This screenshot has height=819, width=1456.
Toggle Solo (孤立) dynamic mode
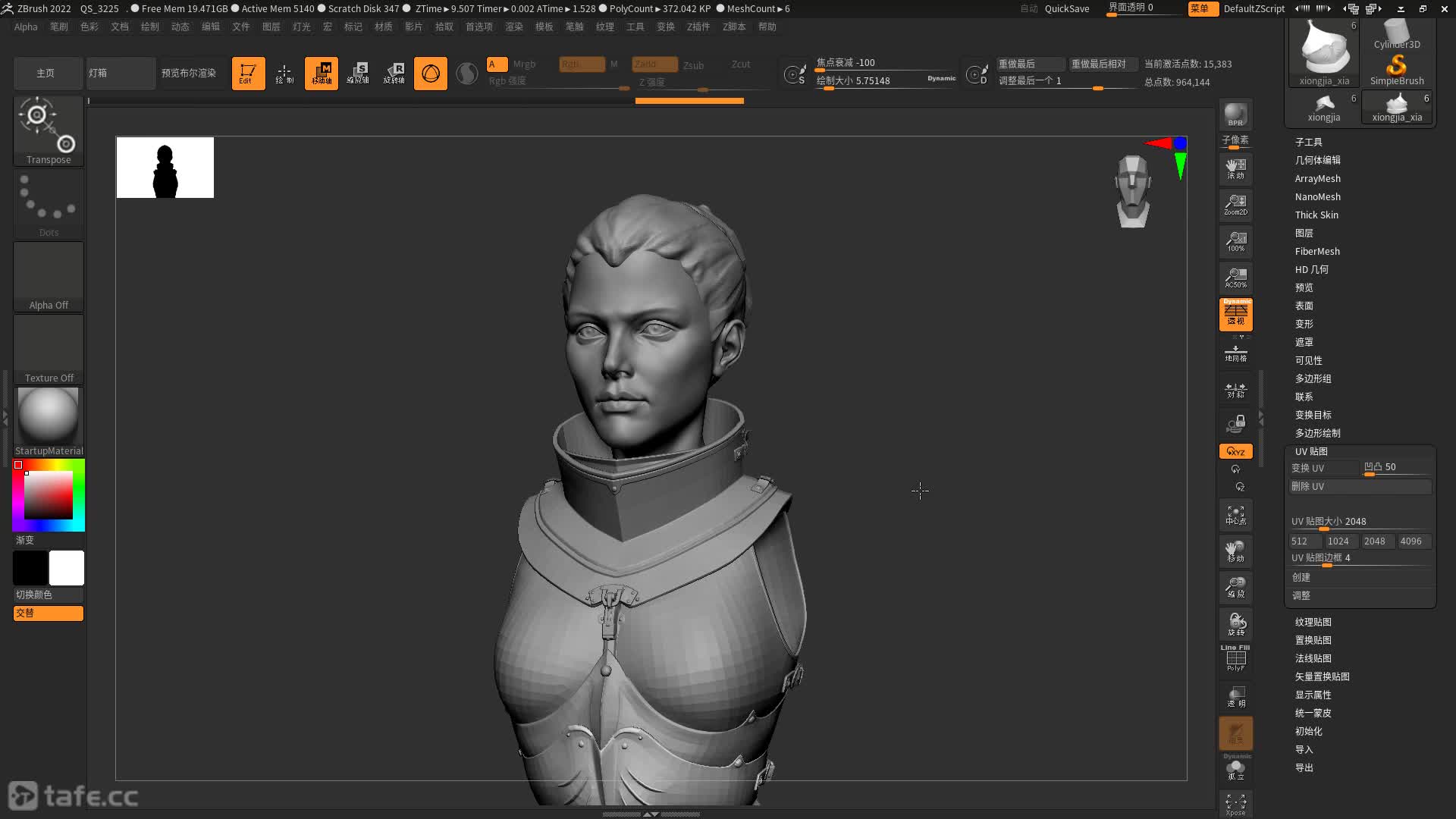pyautogui.click(x=1235, y=768)
